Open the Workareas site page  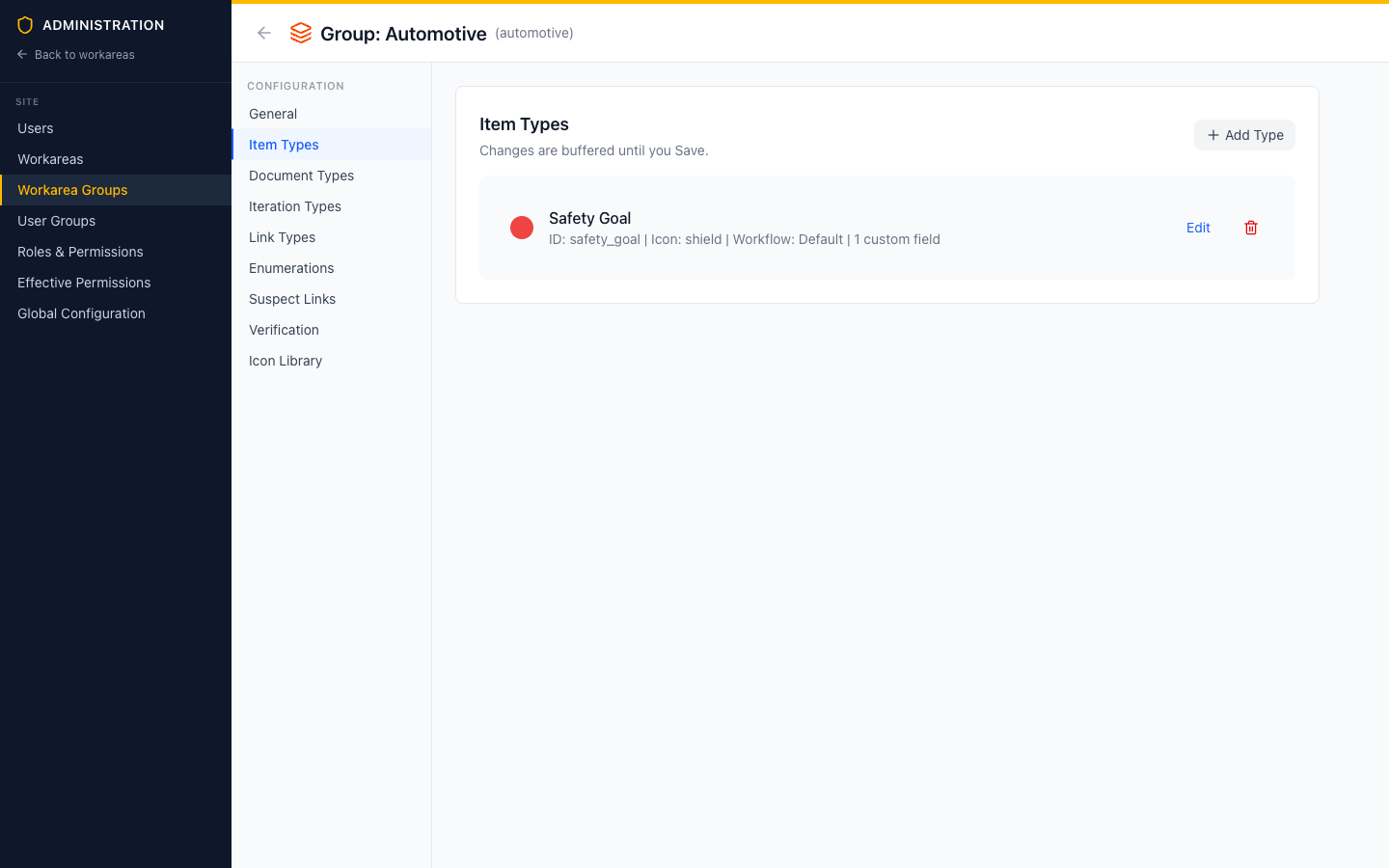click(116, 159)
